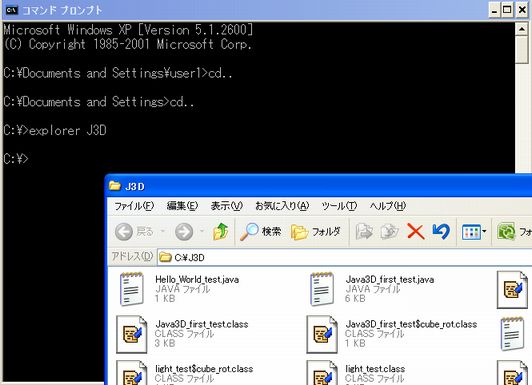Select the Hello_World_test.java file name
The image size is (532, 385).
pyautogui.click(x=197, y=280)
